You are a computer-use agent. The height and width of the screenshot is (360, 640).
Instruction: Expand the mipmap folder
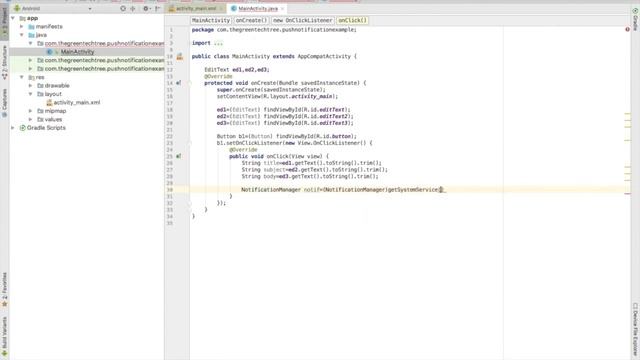(30, 111)
